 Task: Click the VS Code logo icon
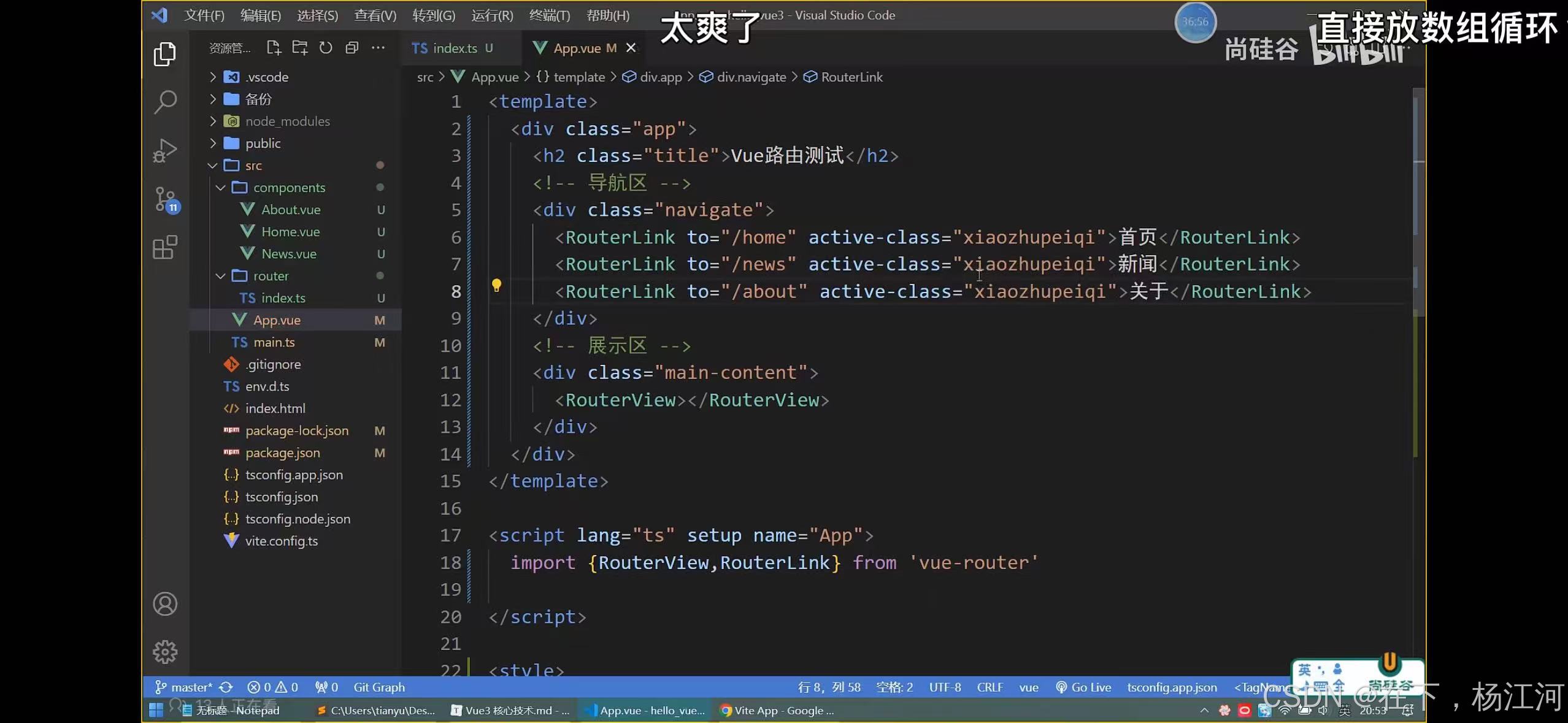tap(159, 15)
